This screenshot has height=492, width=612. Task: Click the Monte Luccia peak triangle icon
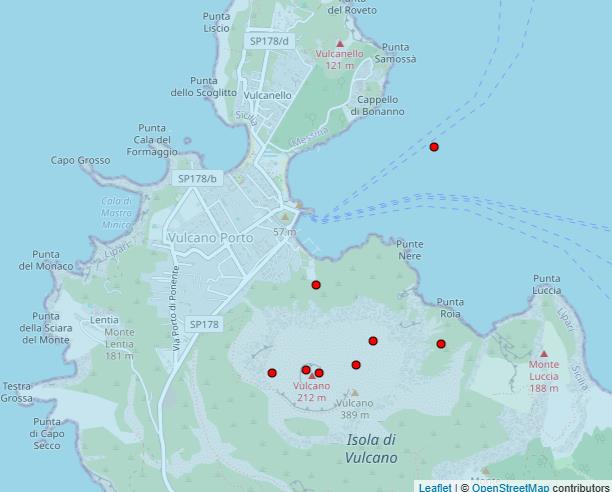544,353
